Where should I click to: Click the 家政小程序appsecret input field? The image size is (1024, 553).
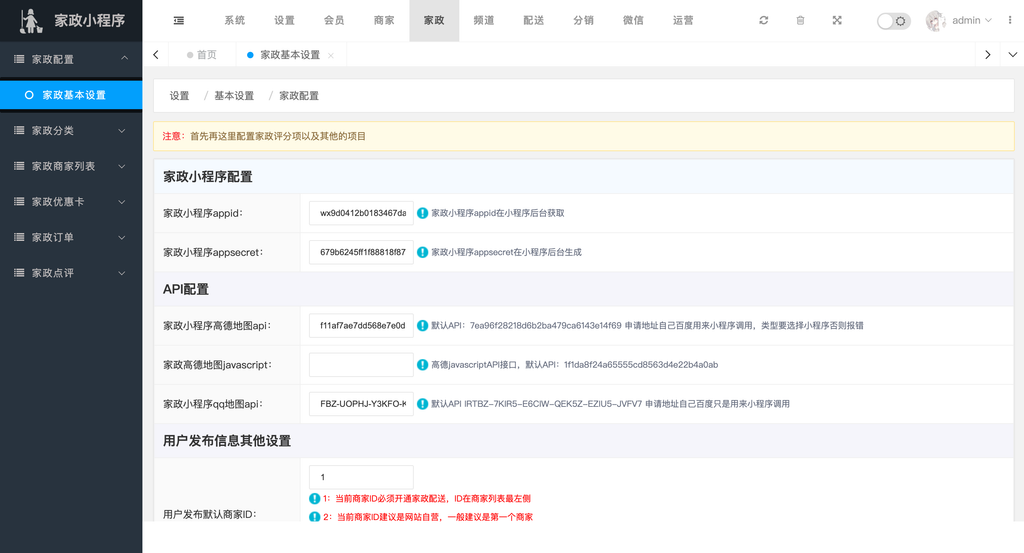pos(361,252)
